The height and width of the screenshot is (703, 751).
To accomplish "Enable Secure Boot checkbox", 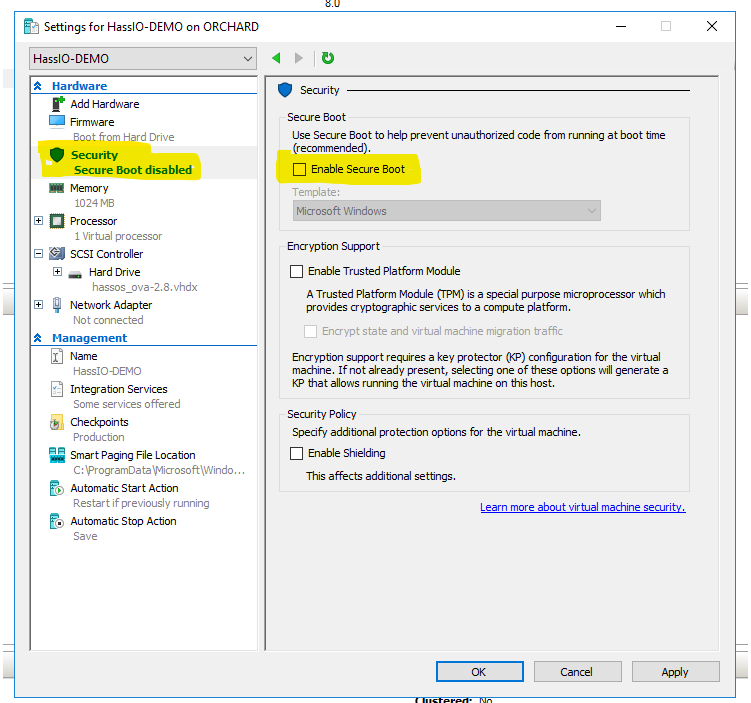I will tap(299, 169).
